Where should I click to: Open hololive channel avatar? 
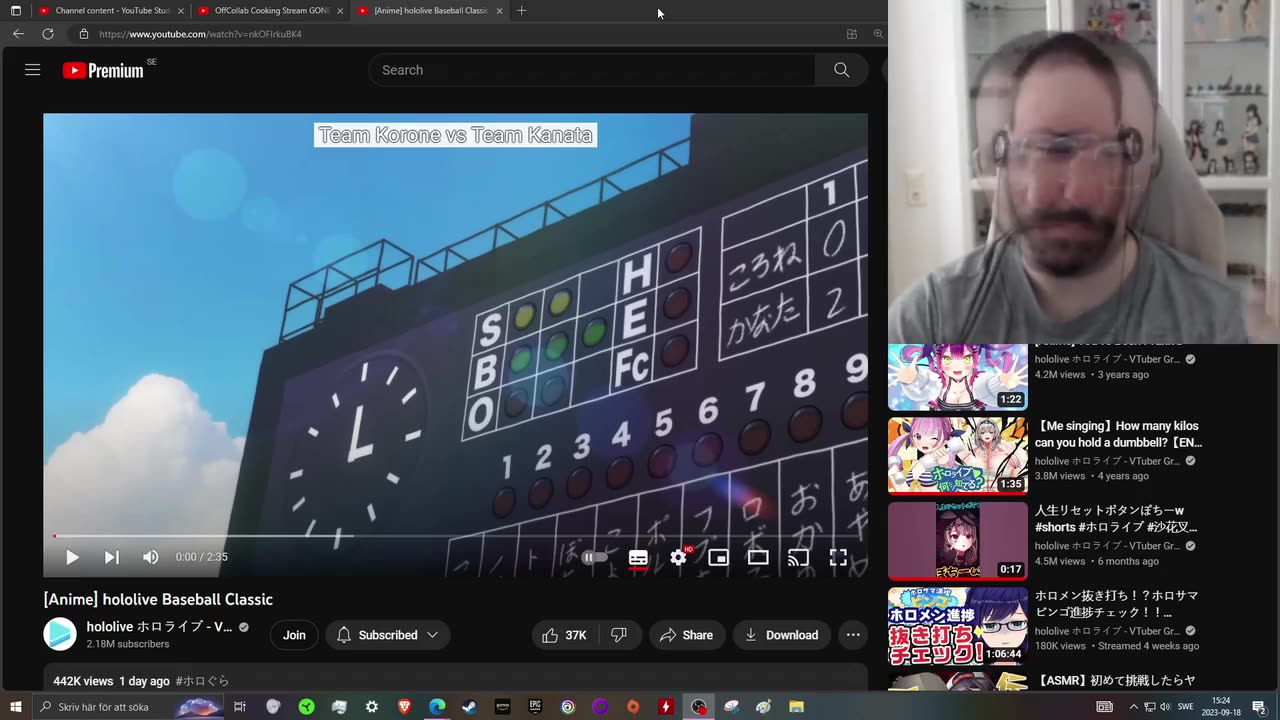pyautogui.click(x=60, y=634)
